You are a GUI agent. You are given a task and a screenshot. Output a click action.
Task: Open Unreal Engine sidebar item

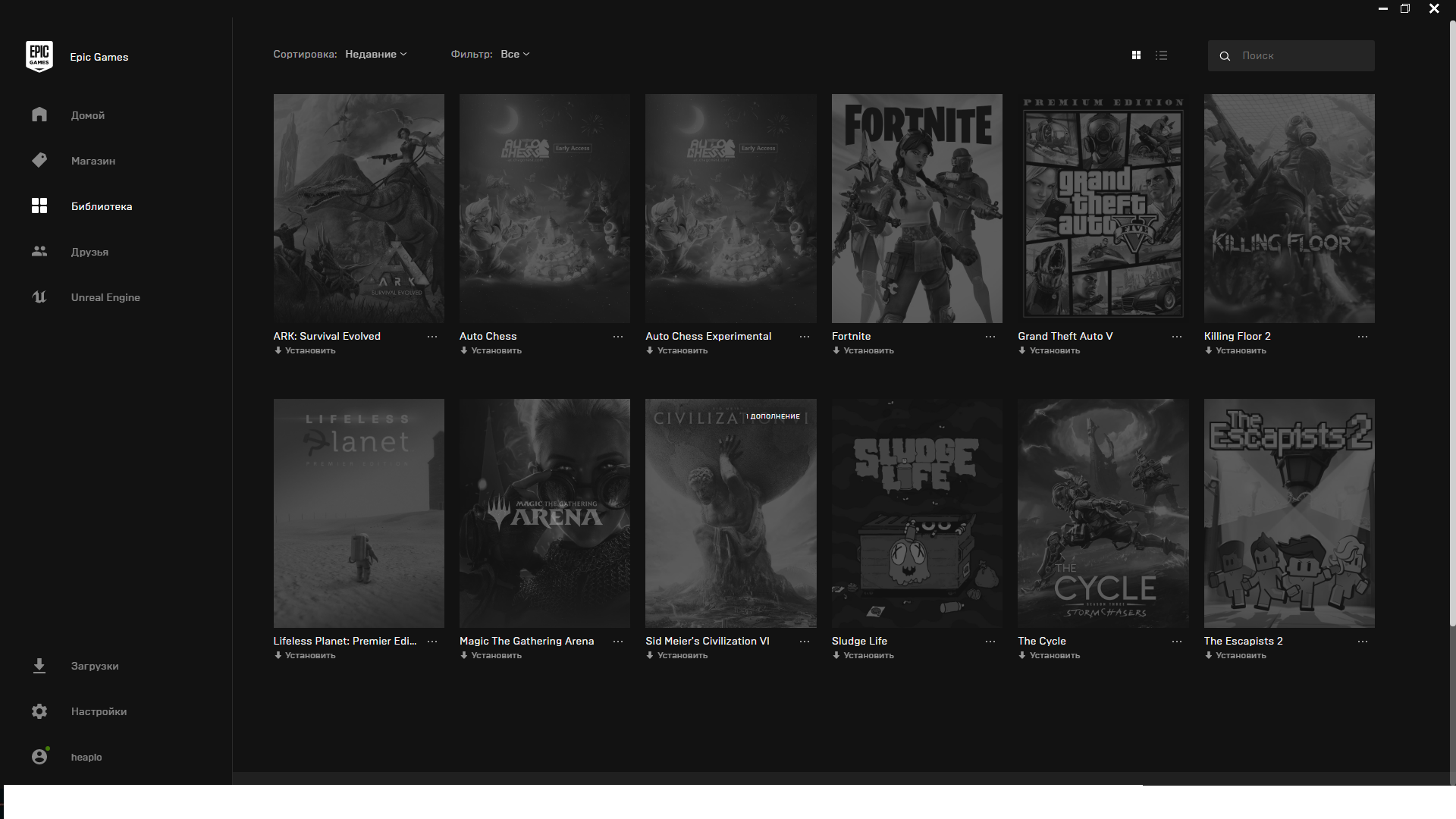105,297
